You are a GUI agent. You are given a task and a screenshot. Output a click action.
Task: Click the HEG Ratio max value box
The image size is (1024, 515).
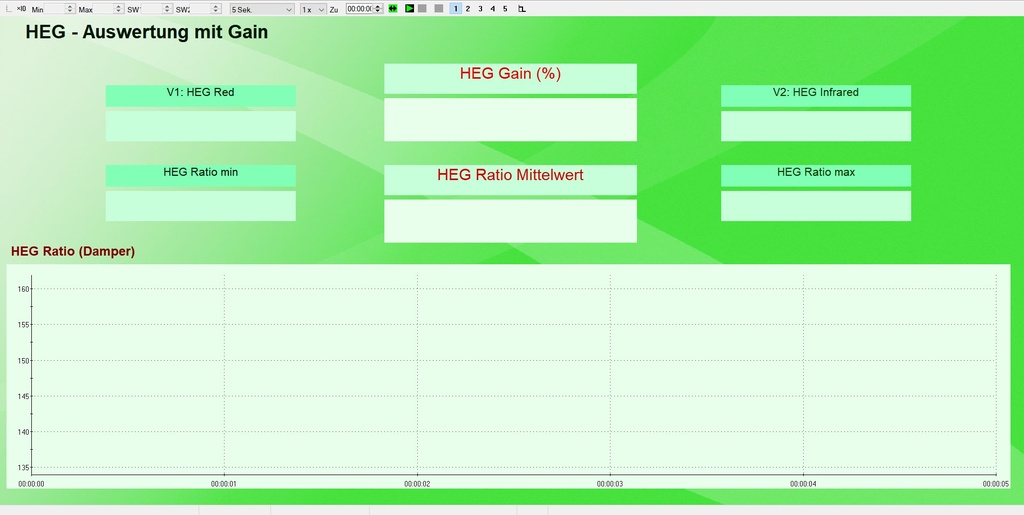point(816,206)
